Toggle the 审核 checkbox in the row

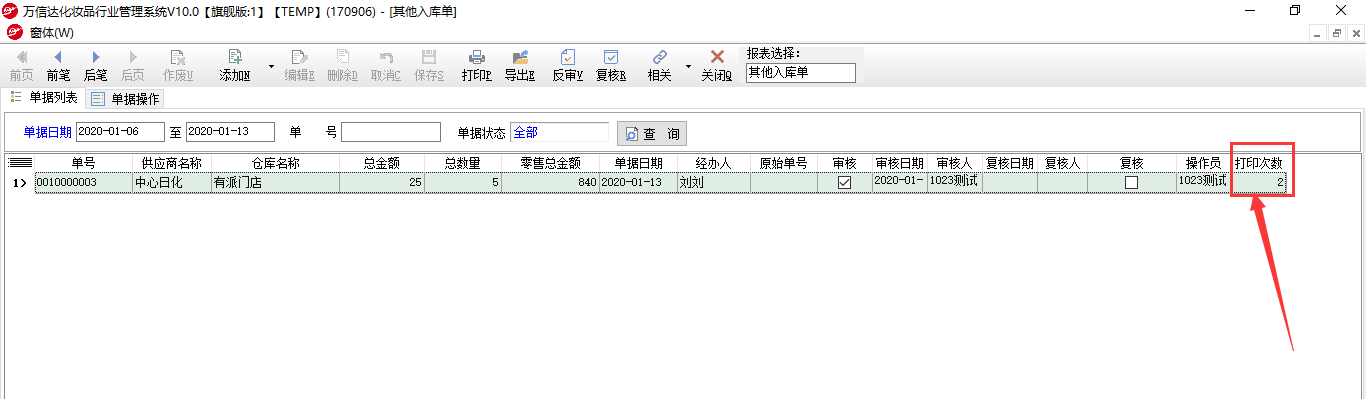(844, 183)
